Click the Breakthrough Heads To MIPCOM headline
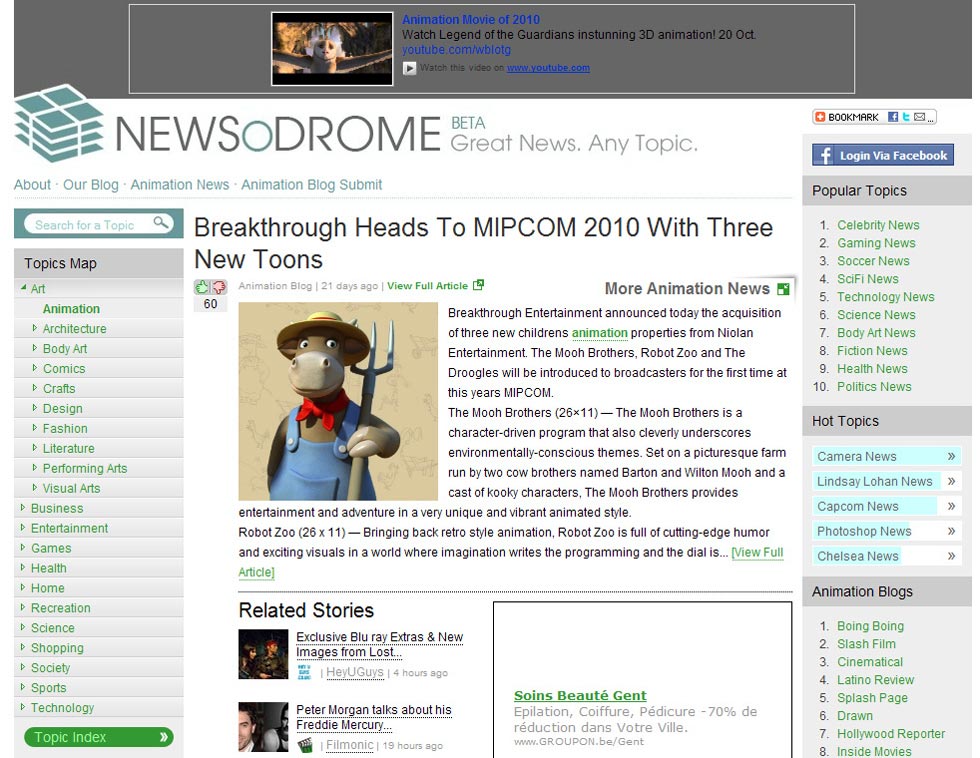This screenshot has width=980, height=758. pos(484,243)
